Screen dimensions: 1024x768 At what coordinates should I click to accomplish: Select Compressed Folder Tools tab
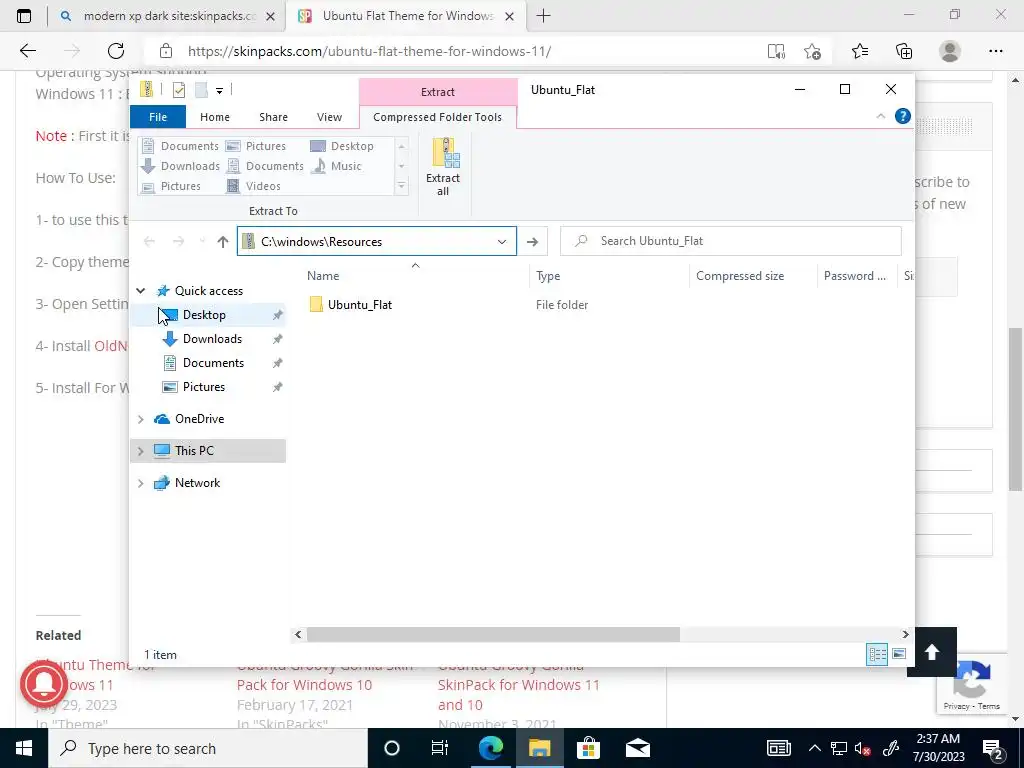coord(438,117)
